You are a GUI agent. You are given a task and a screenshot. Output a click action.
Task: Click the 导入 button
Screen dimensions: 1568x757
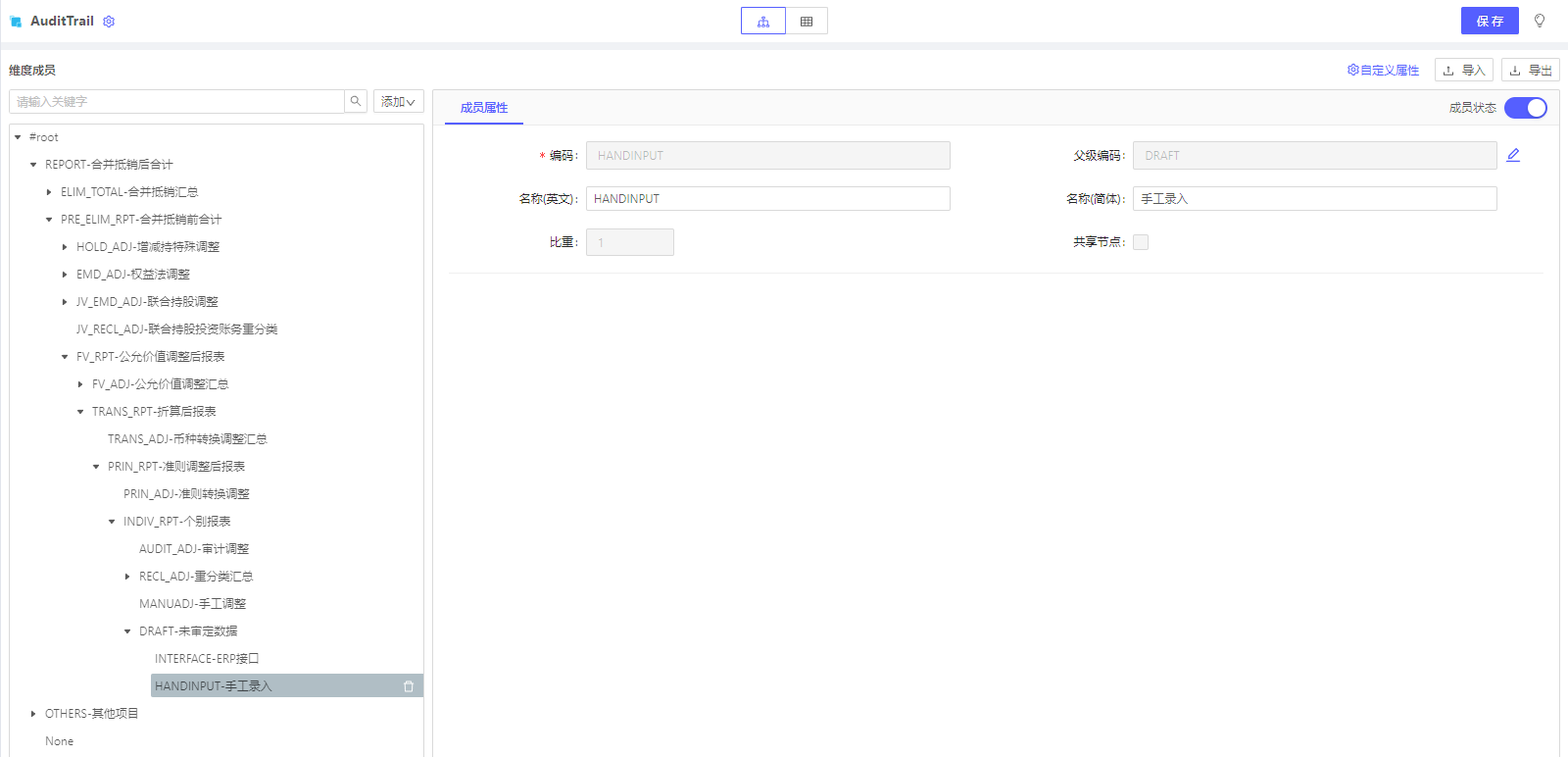[1463, 71]
